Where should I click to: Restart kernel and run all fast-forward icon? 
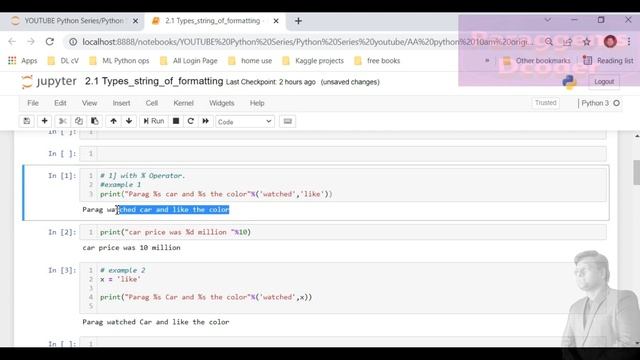[206, 121]
